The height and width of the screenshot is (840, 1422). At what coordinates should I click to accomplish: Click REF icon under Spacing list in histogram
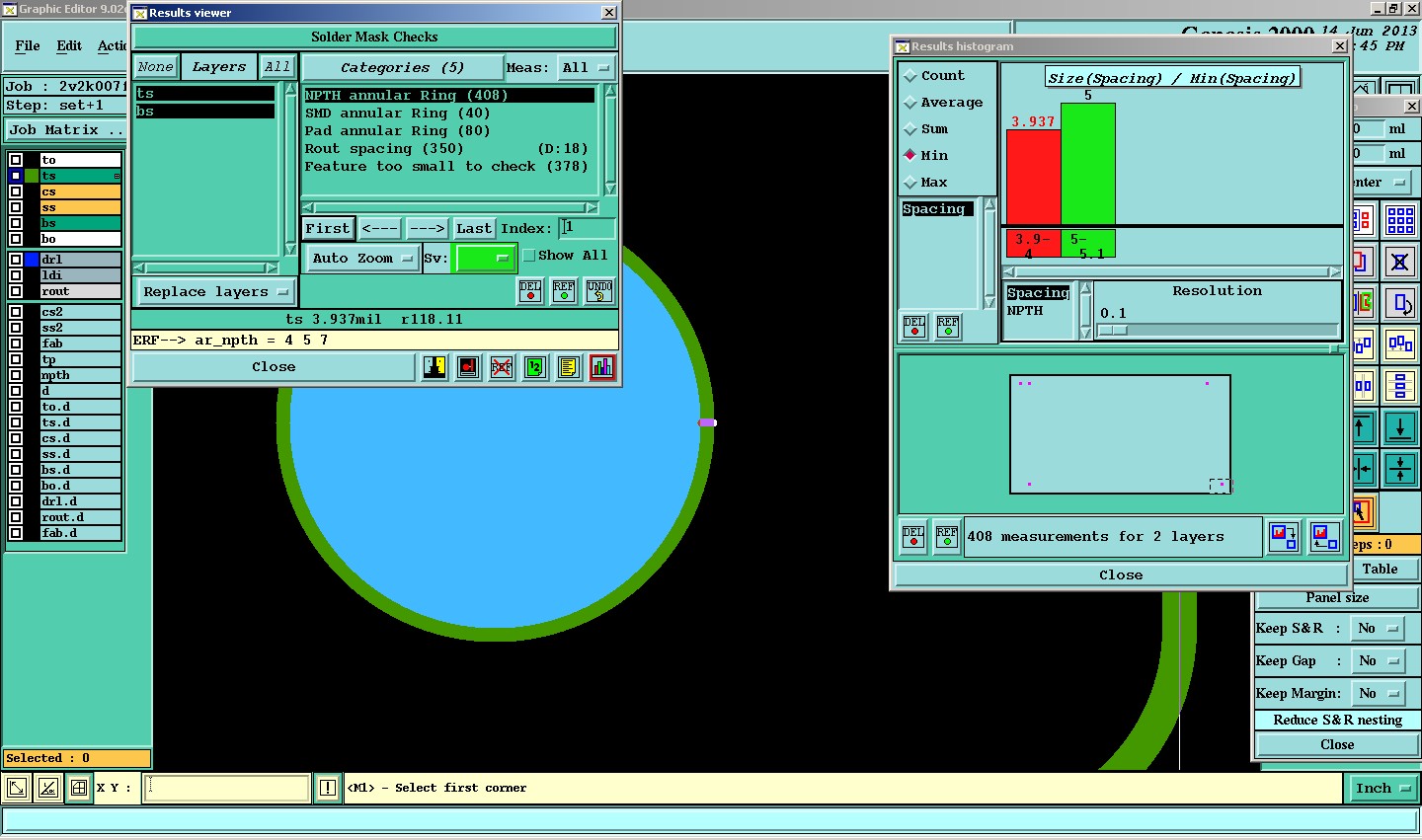948,327
